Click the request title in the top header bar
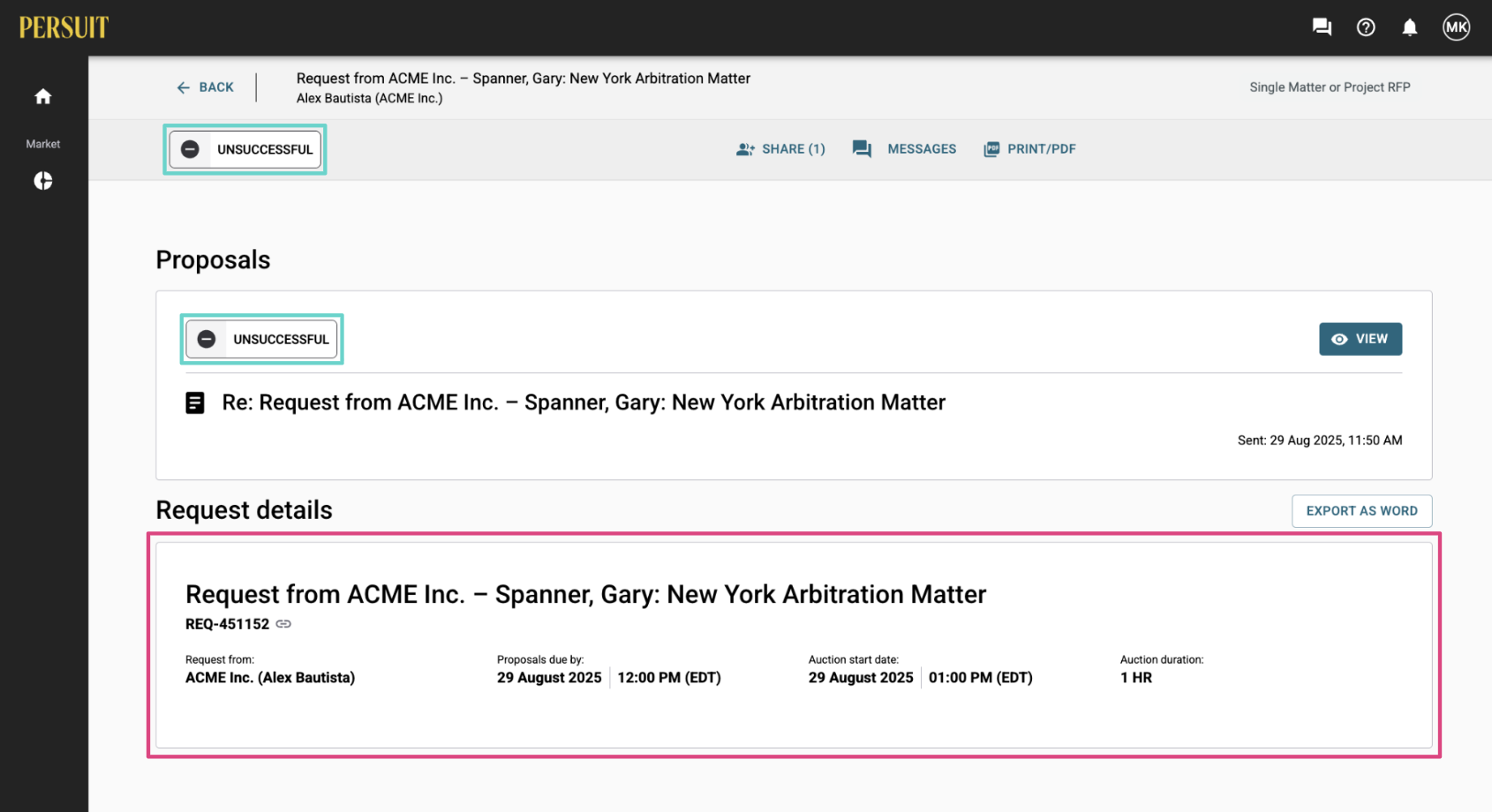 [523, 79]
